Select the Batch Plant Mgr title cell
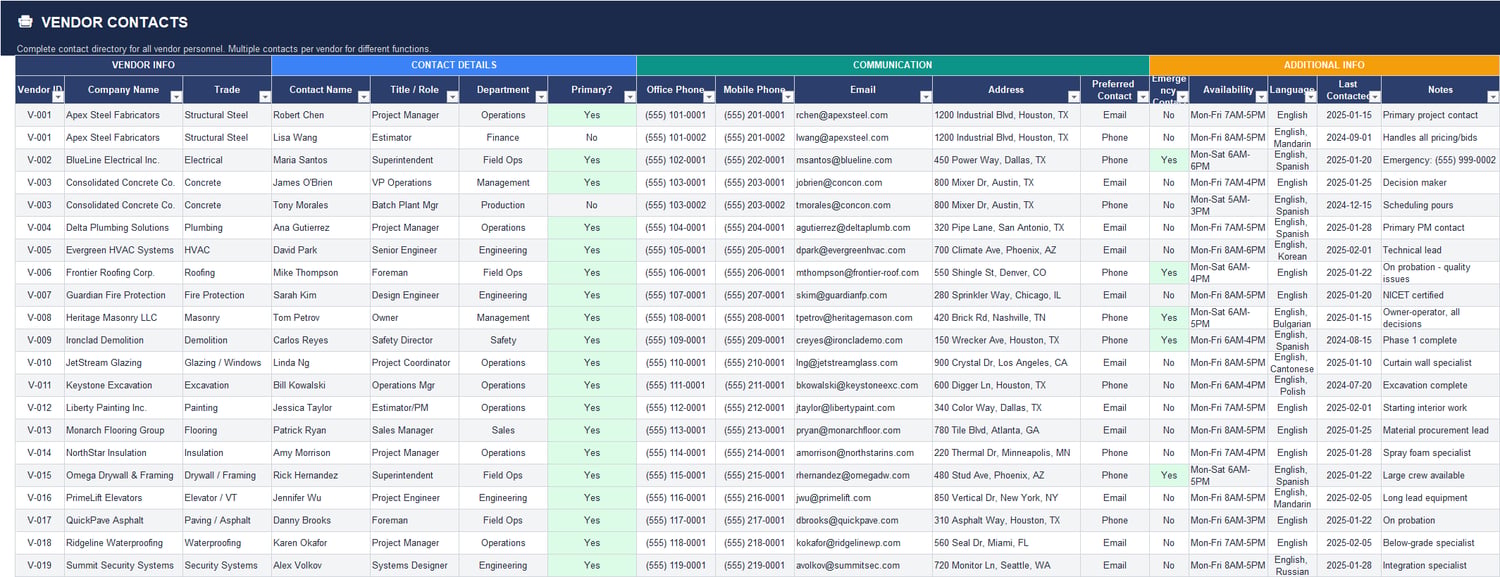 point(414,205)
